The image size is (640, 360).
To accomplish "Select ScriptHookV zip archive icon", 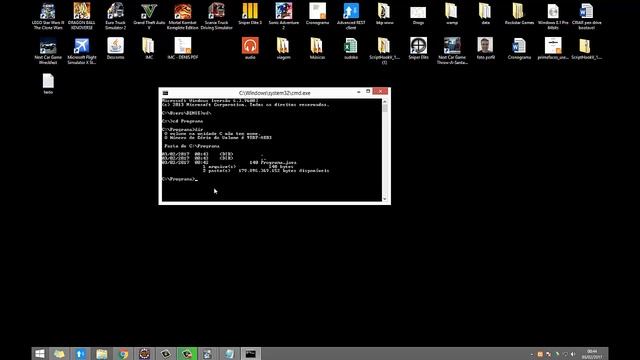I will [x=587, y=49].
